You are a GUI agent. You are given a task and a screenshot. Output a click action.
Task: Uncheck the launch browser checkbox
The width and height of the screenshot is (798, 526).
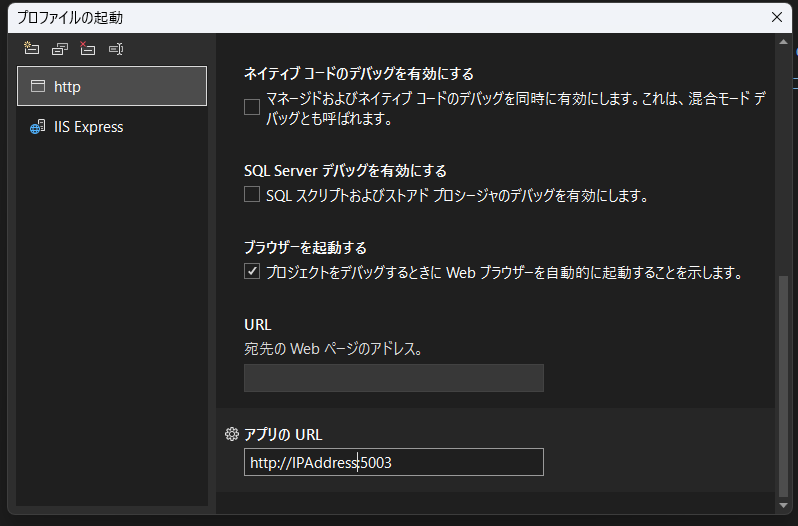tap(252, 271)
